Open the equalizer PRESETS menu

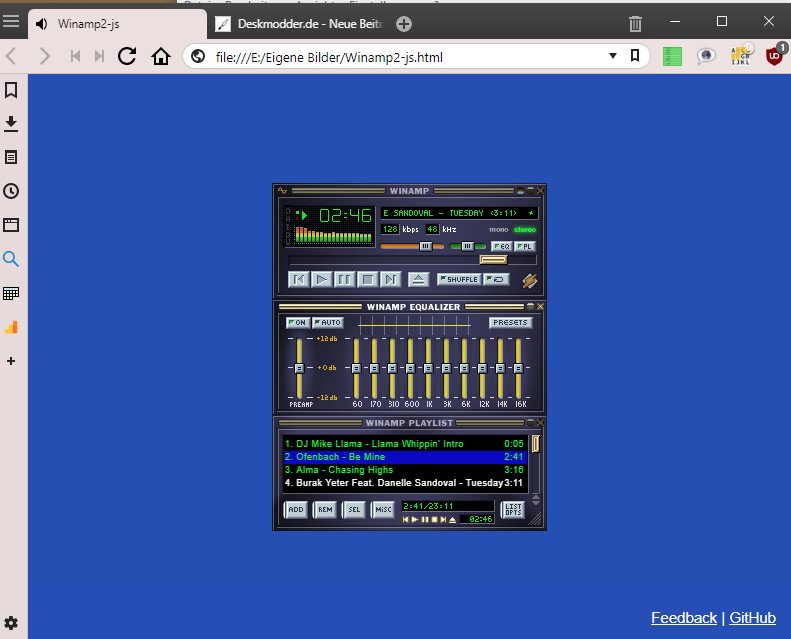click(x=510, y=323)
